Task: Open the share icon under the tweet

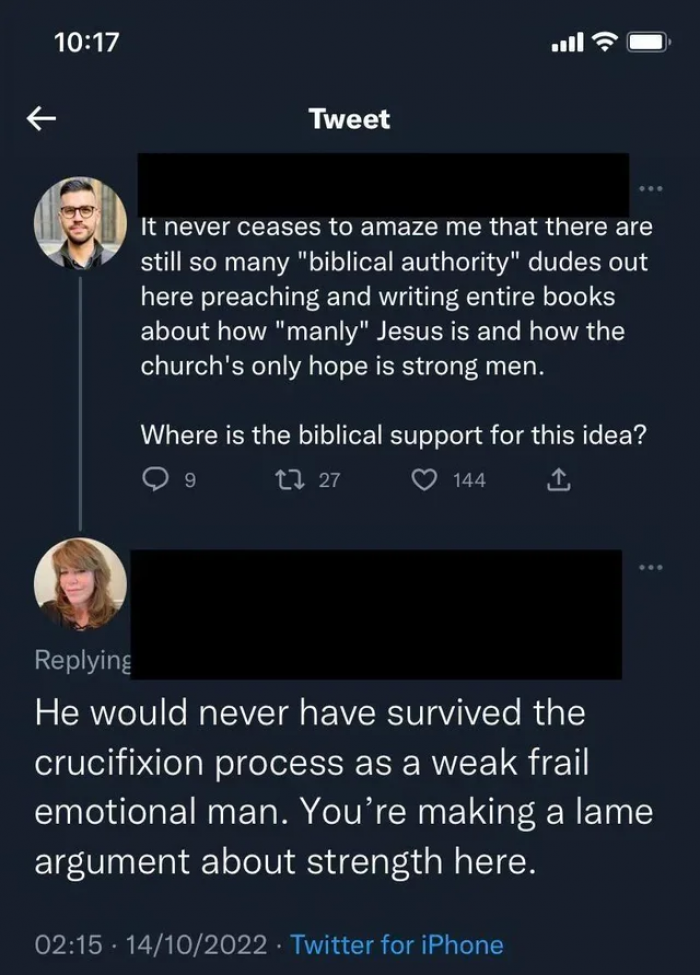Action: tap(560, 481)
